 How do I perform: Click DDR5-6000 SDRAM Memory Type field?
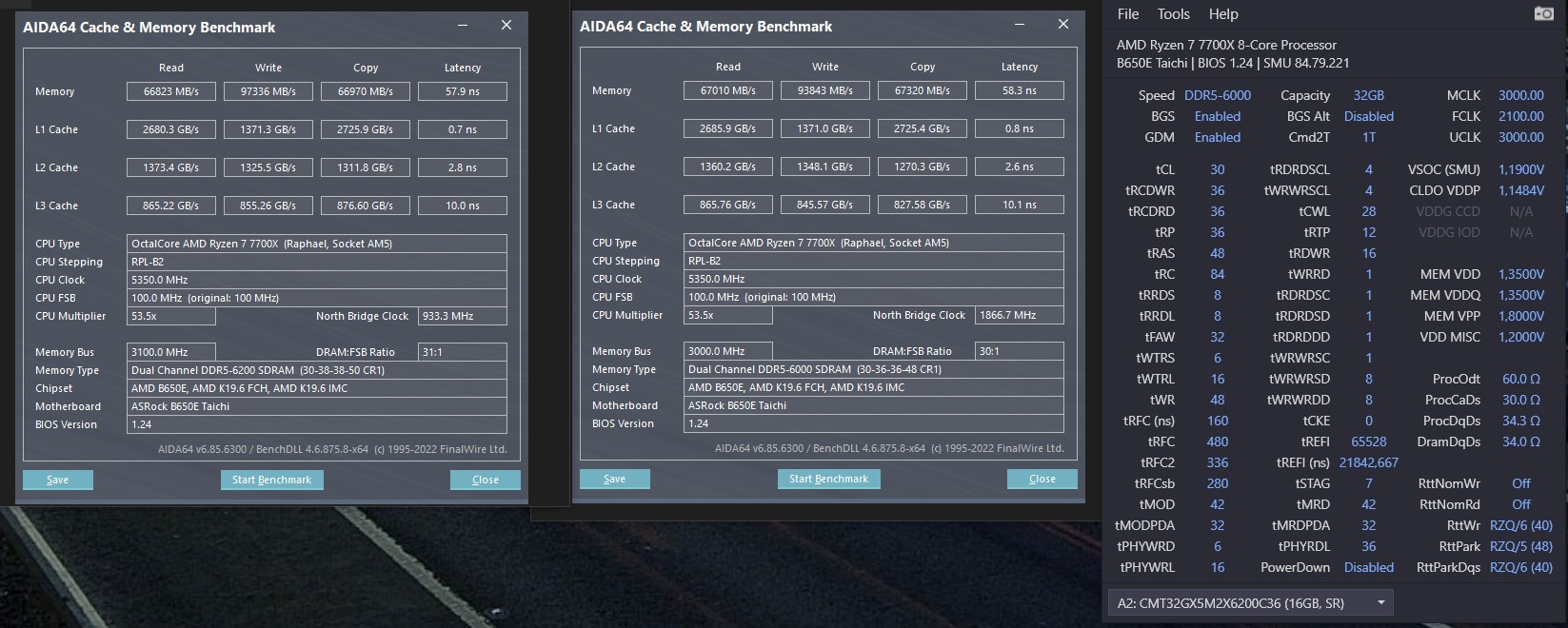(874, 369)
